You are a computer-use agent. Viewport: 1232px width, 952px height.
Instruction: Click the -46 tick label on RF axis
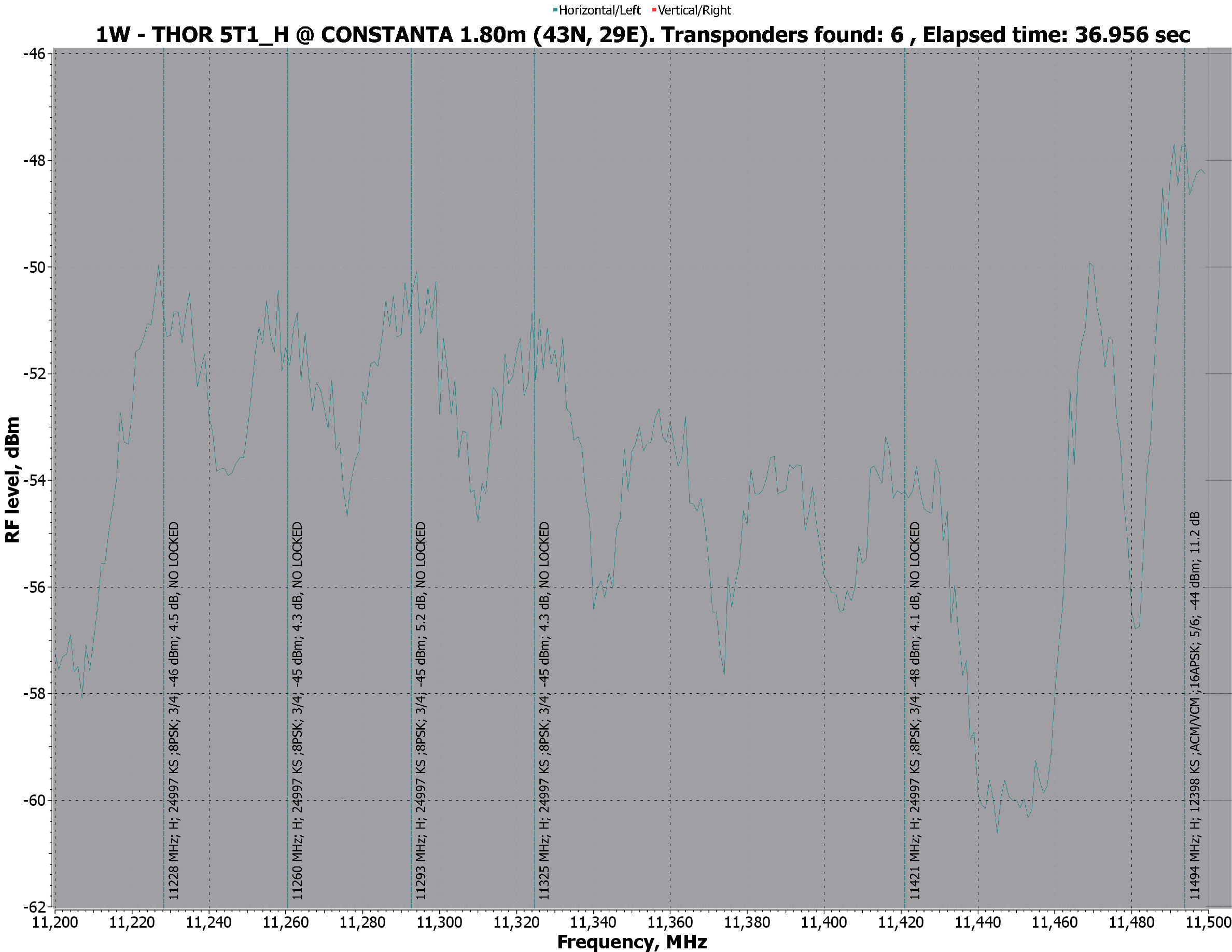coord(34,53)
